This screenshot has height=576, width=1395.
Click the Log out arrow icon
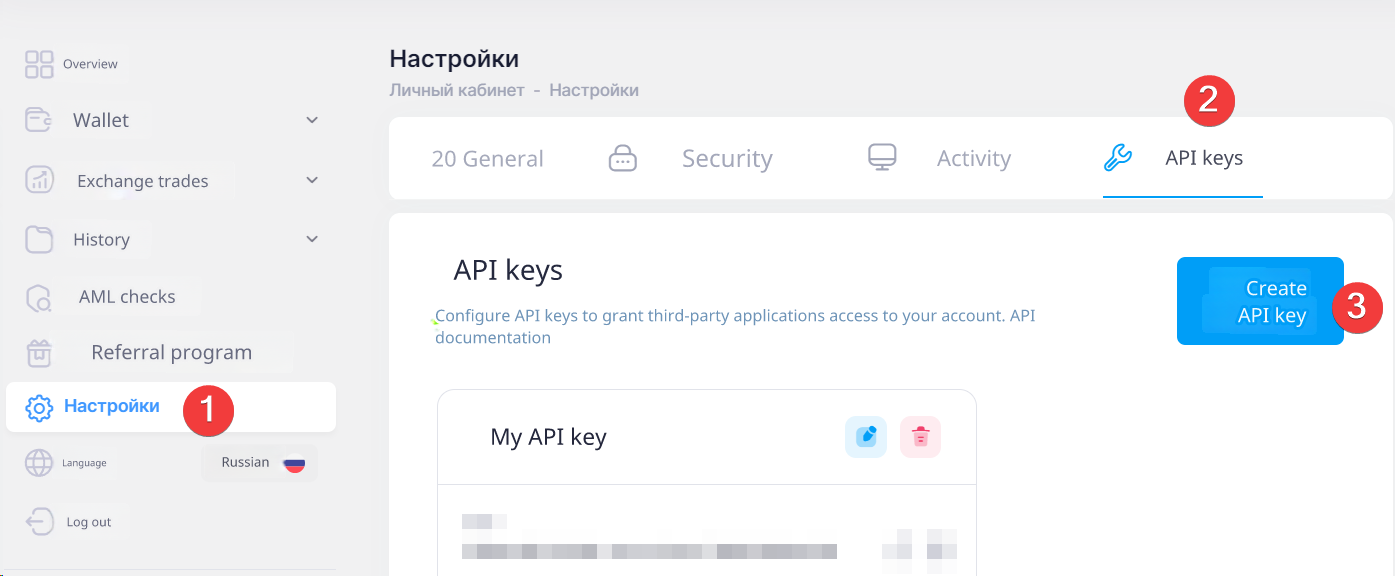[39, 521]
